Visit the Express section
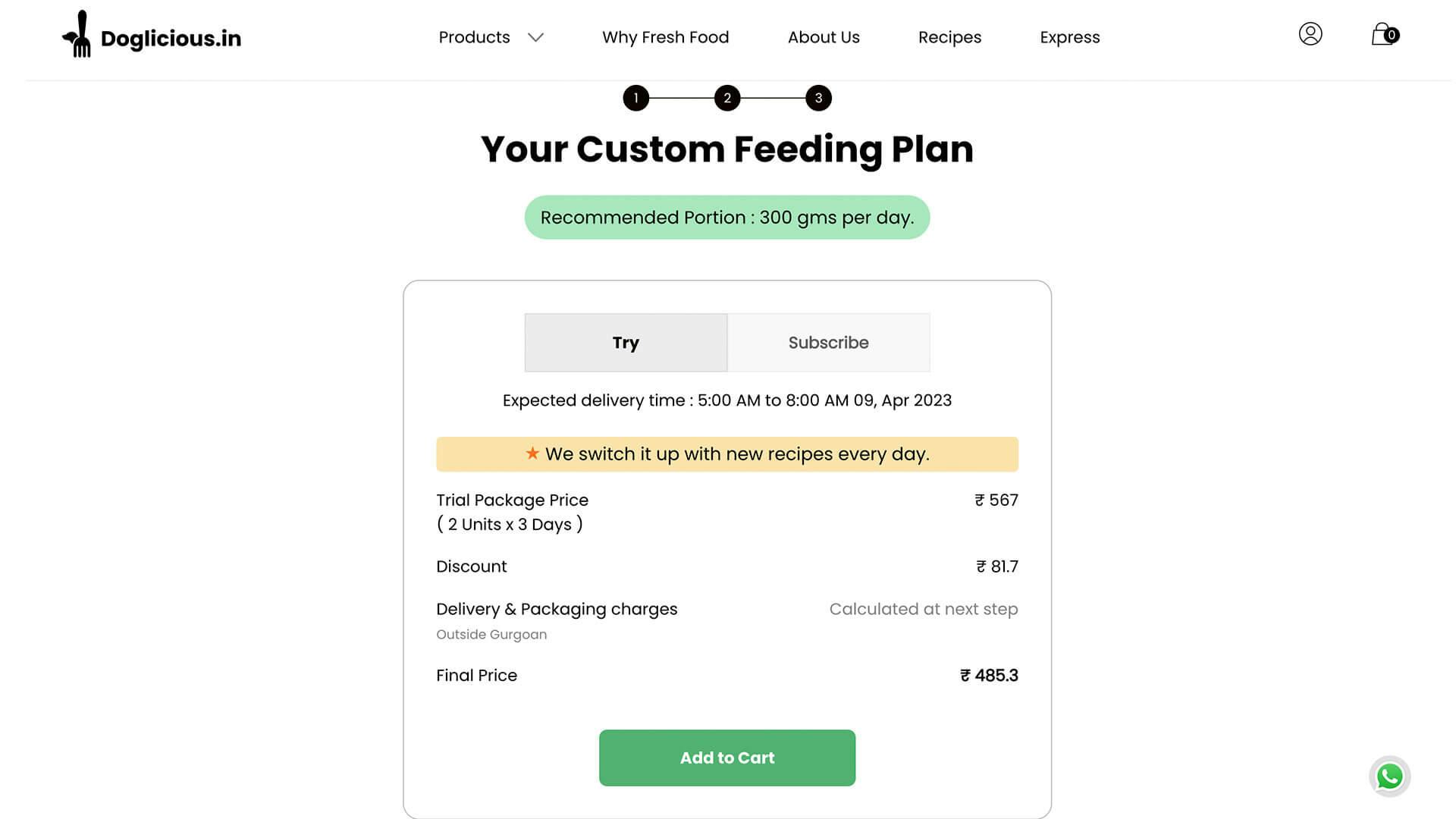The height and width of the screenshot is (819, 1456). (1069, 37)
